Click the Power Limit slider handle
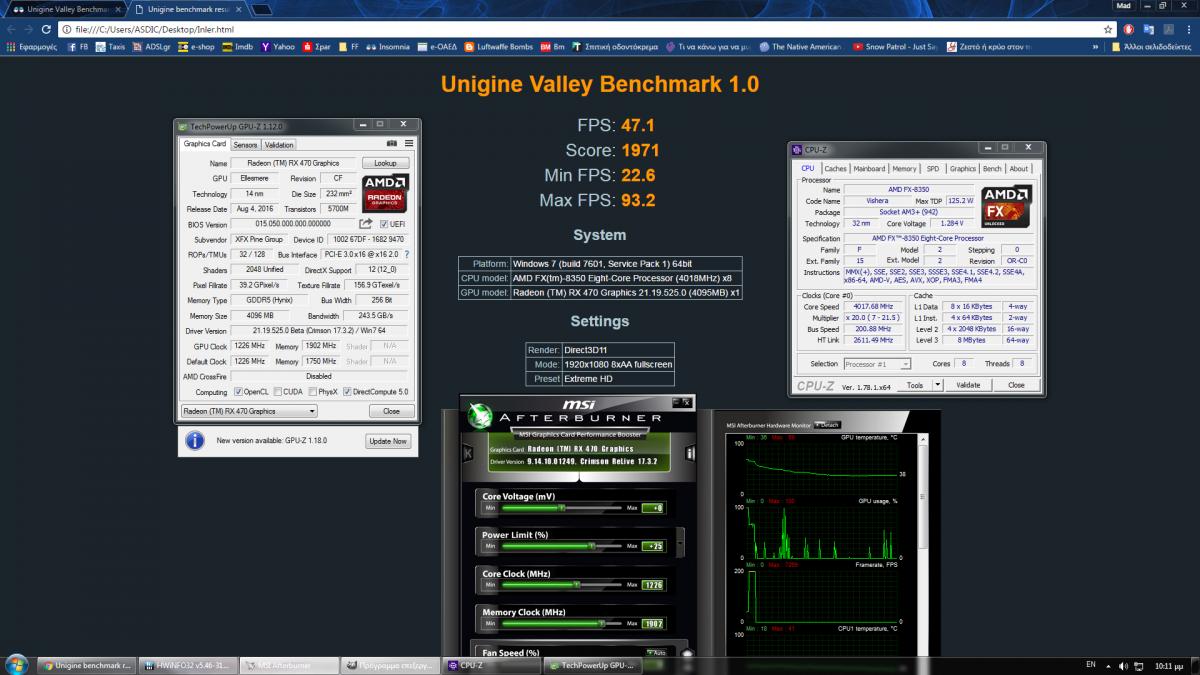The image size is (1200, 675). click(593, 546)
